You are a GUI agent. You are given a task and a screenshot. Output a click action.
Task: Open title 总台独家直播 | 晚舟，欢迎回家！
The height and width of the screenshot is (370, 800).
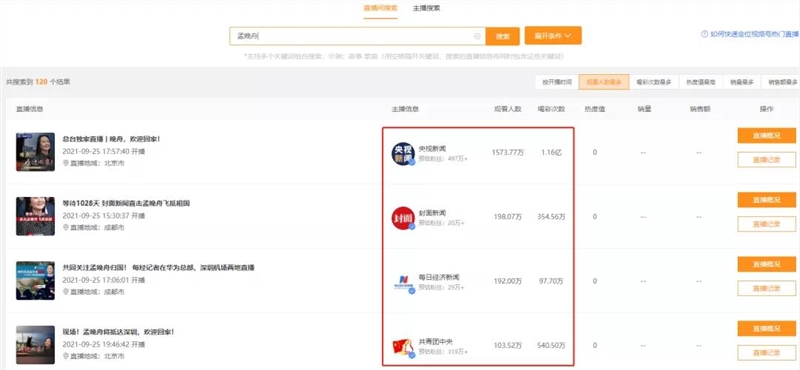tap(111, 139)
